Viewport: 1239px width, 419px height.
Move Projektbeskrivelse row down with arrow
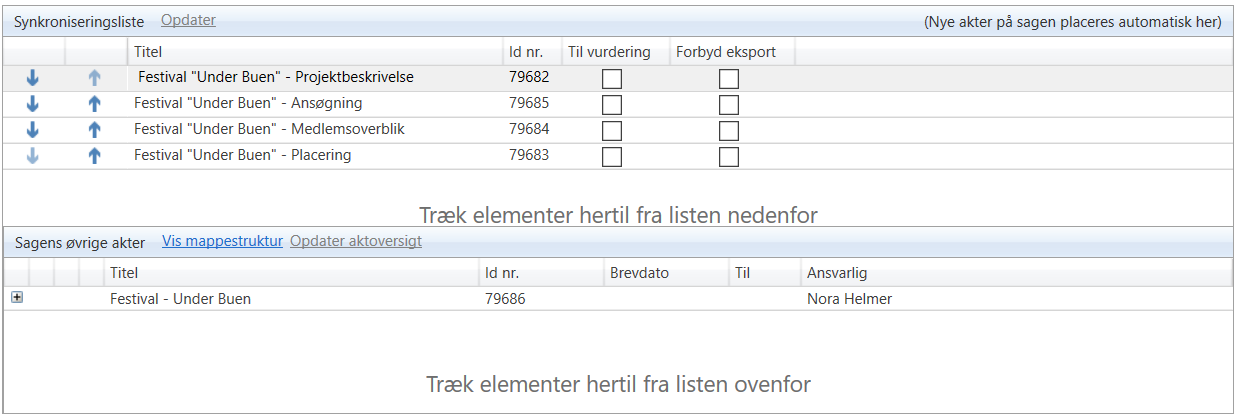click(x=33, y=77)
